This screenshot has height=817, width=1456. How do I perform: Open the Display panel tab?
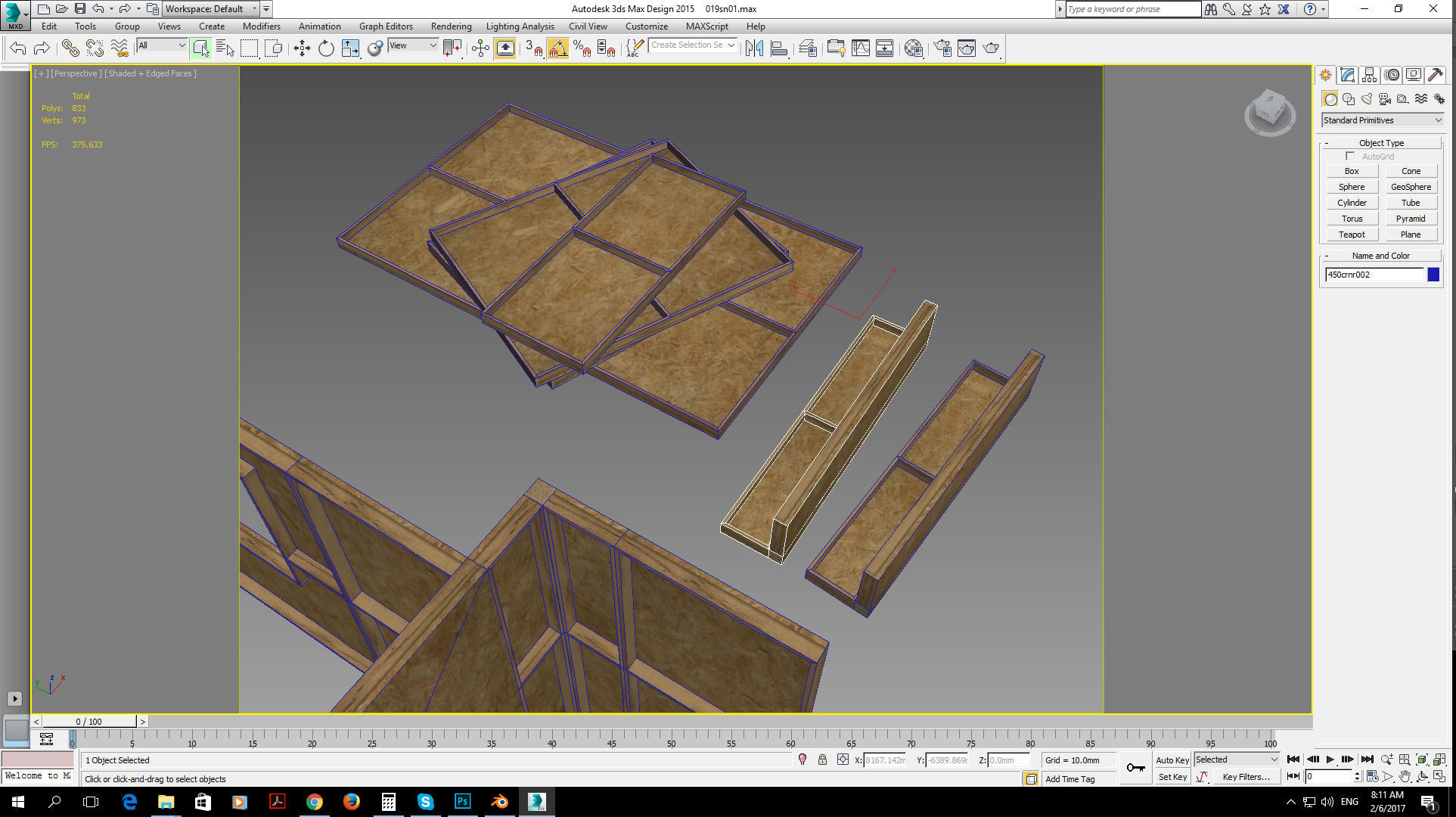(1414, 75)
